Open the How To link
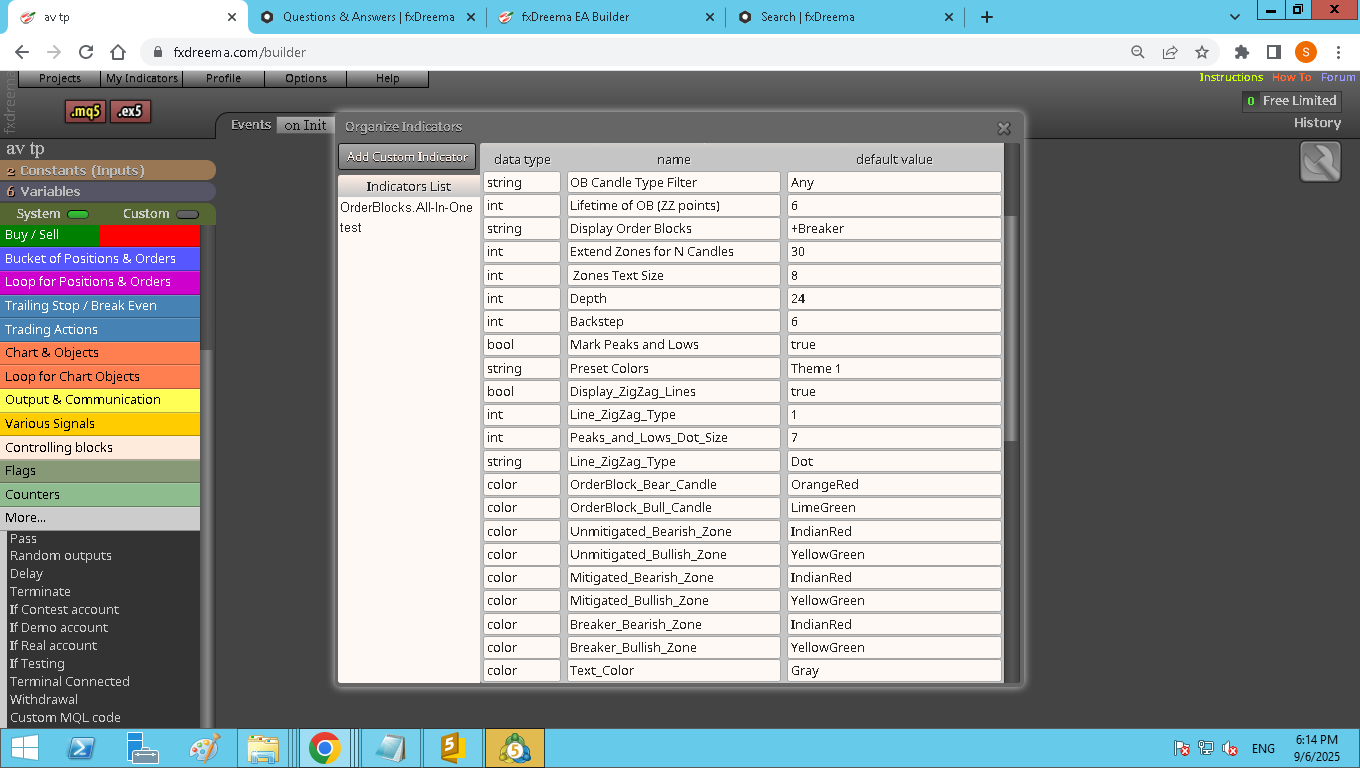Viewport: 1360px width, 768px height. [1291, 77]
